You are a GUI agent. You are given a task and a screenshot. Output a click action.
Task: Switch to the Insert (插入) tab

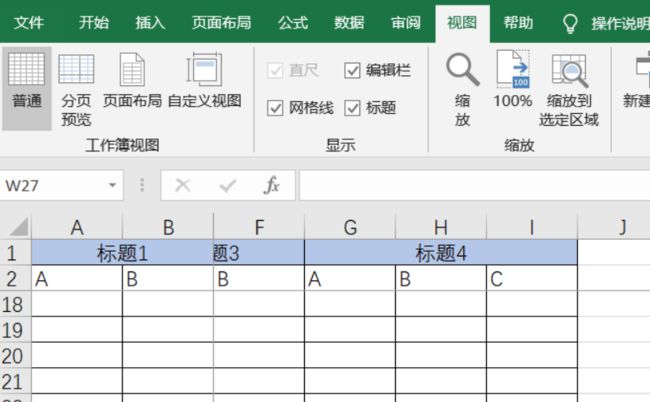pos(150,23)
